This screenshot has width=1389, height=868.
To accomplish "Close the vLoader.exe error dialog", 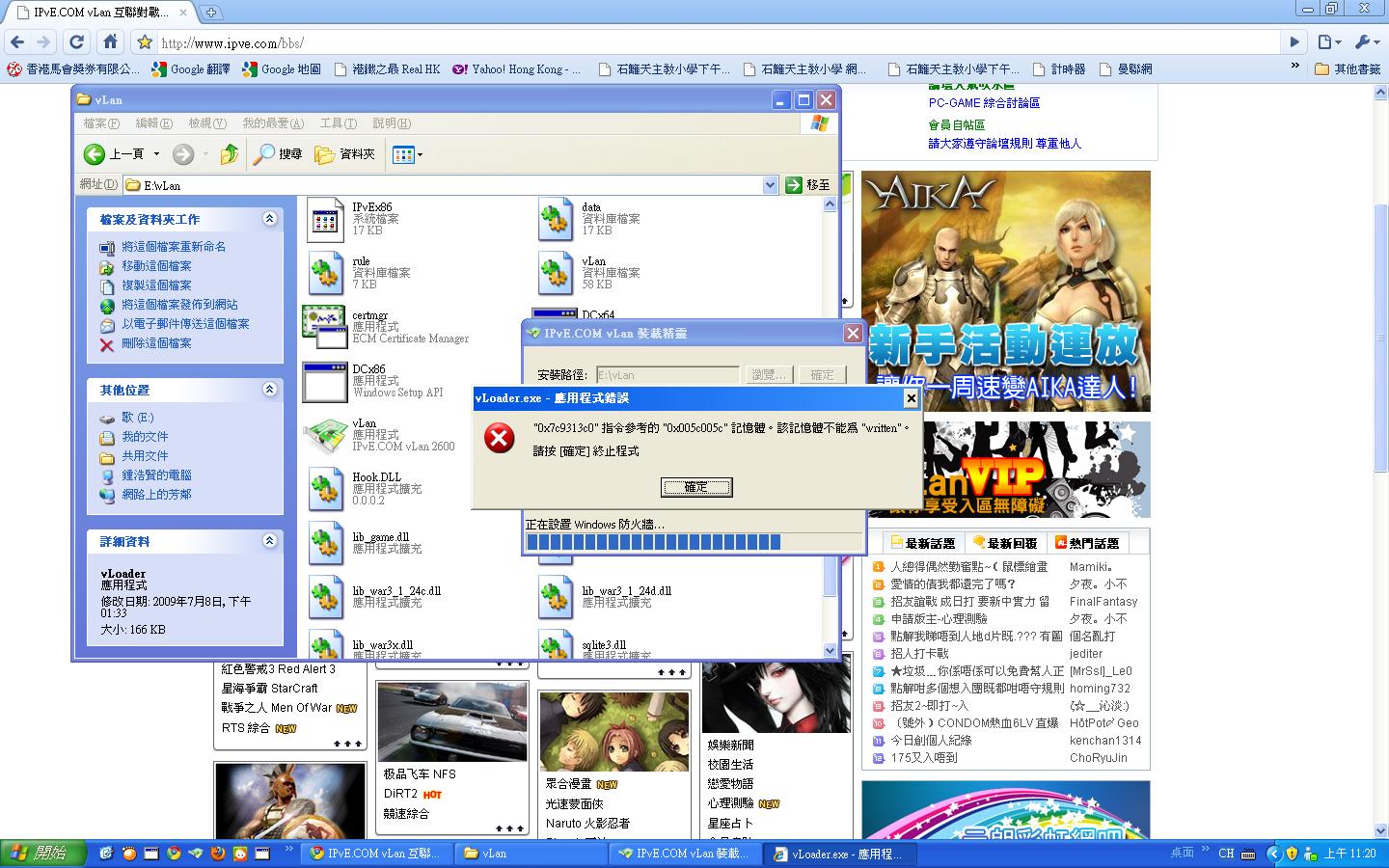I will coord(911,398).
